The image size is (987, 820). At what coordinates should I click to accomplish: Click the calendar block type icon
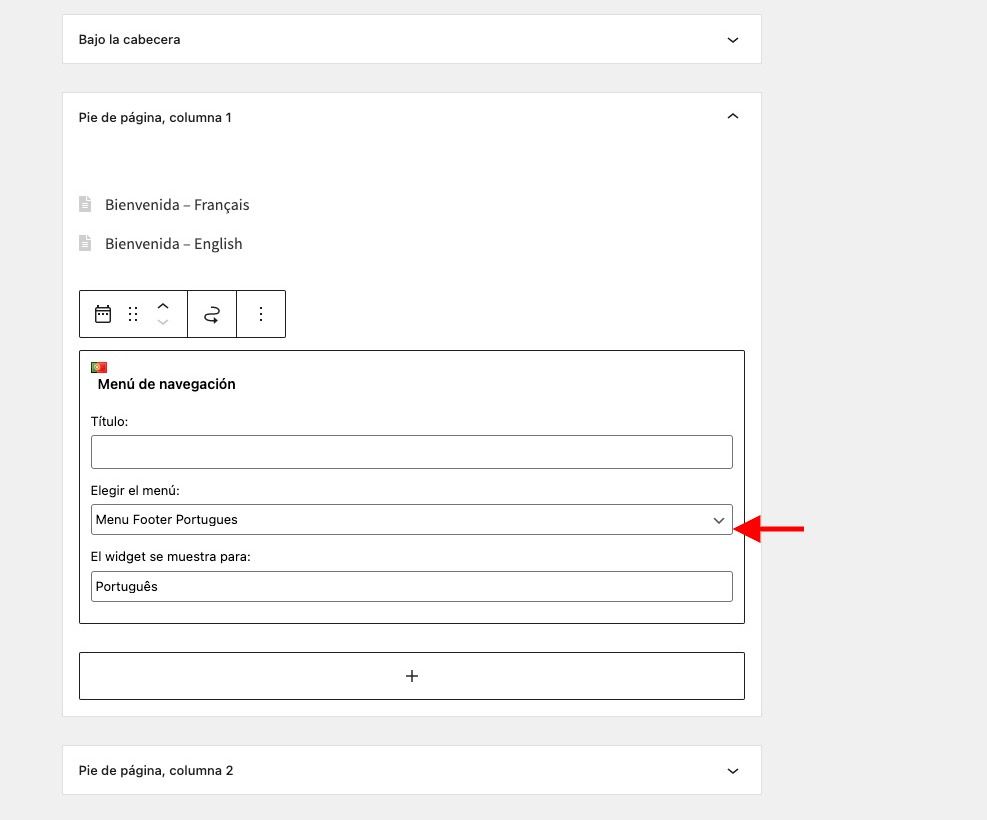click(x=103, y=314)
